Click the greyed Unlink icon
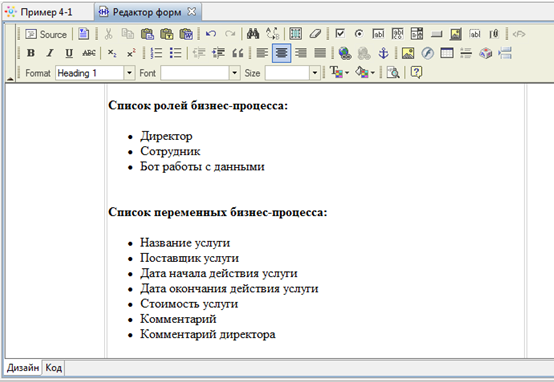Viewport: 554px width, 382px height. [x=364, y=53]
